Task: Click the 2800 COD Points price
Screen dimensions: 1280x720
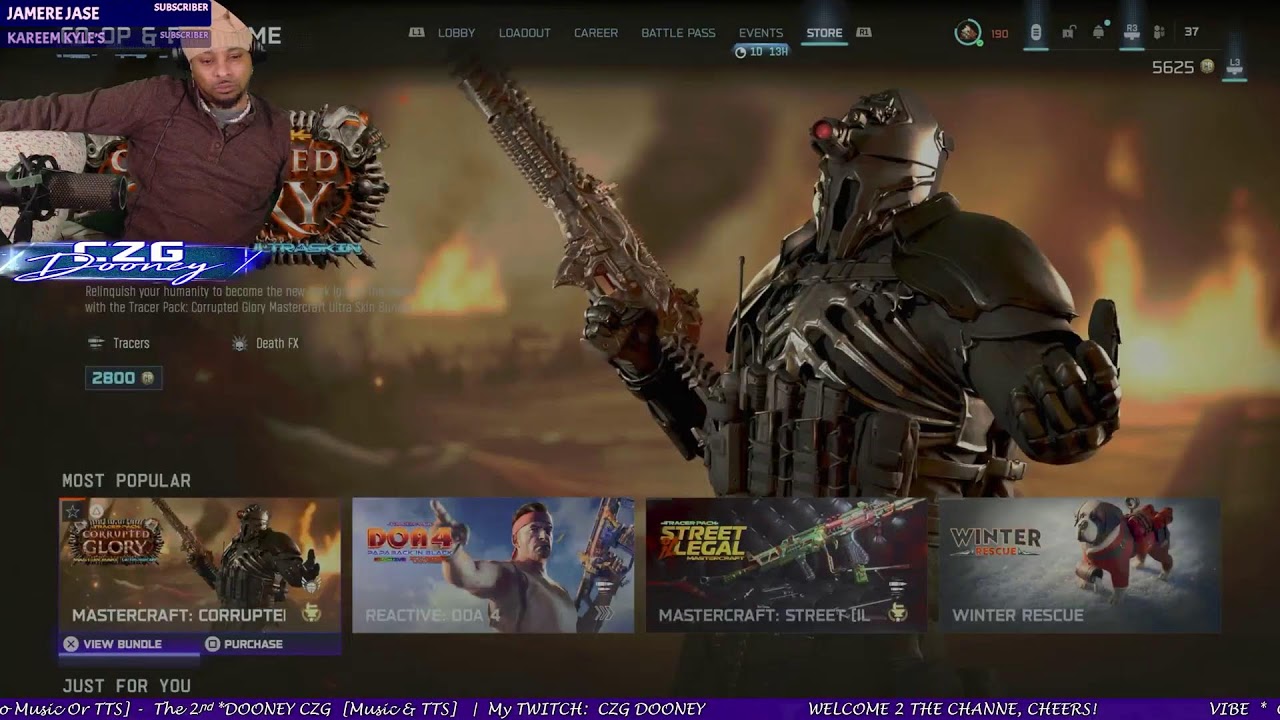Action: pyautogui.click(x=123, y=378)
